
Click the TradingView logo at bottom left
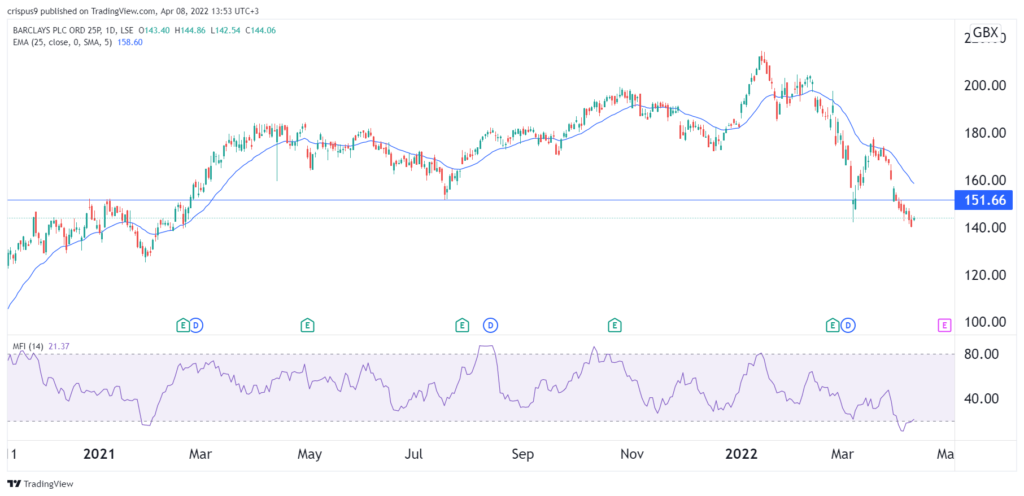40,484
